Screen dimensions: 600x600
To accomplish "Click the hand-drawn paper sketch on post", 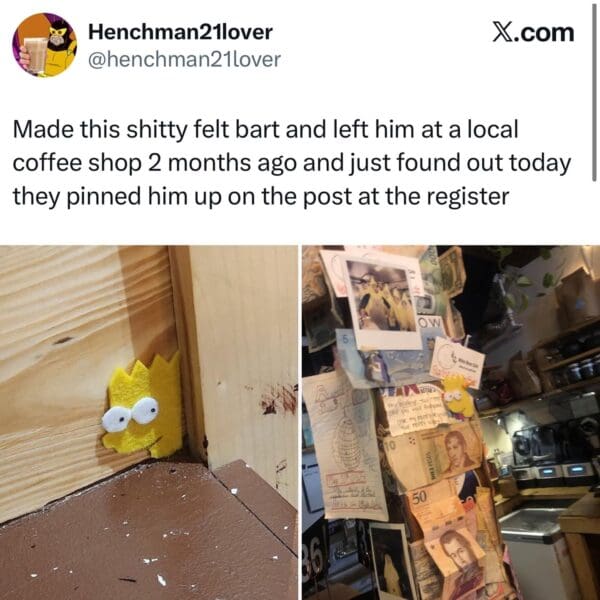I will click(345, 444).
